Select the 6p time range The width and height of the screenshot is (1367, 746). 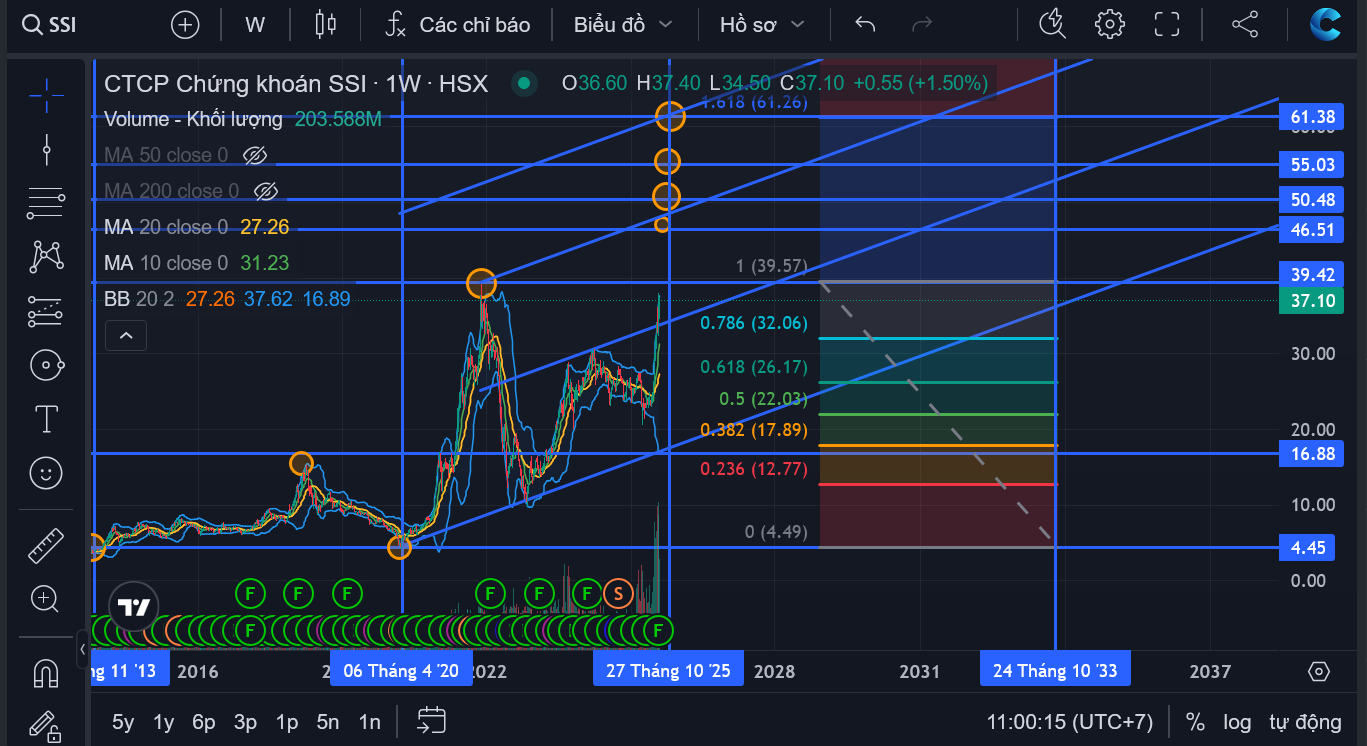[204, 722]
